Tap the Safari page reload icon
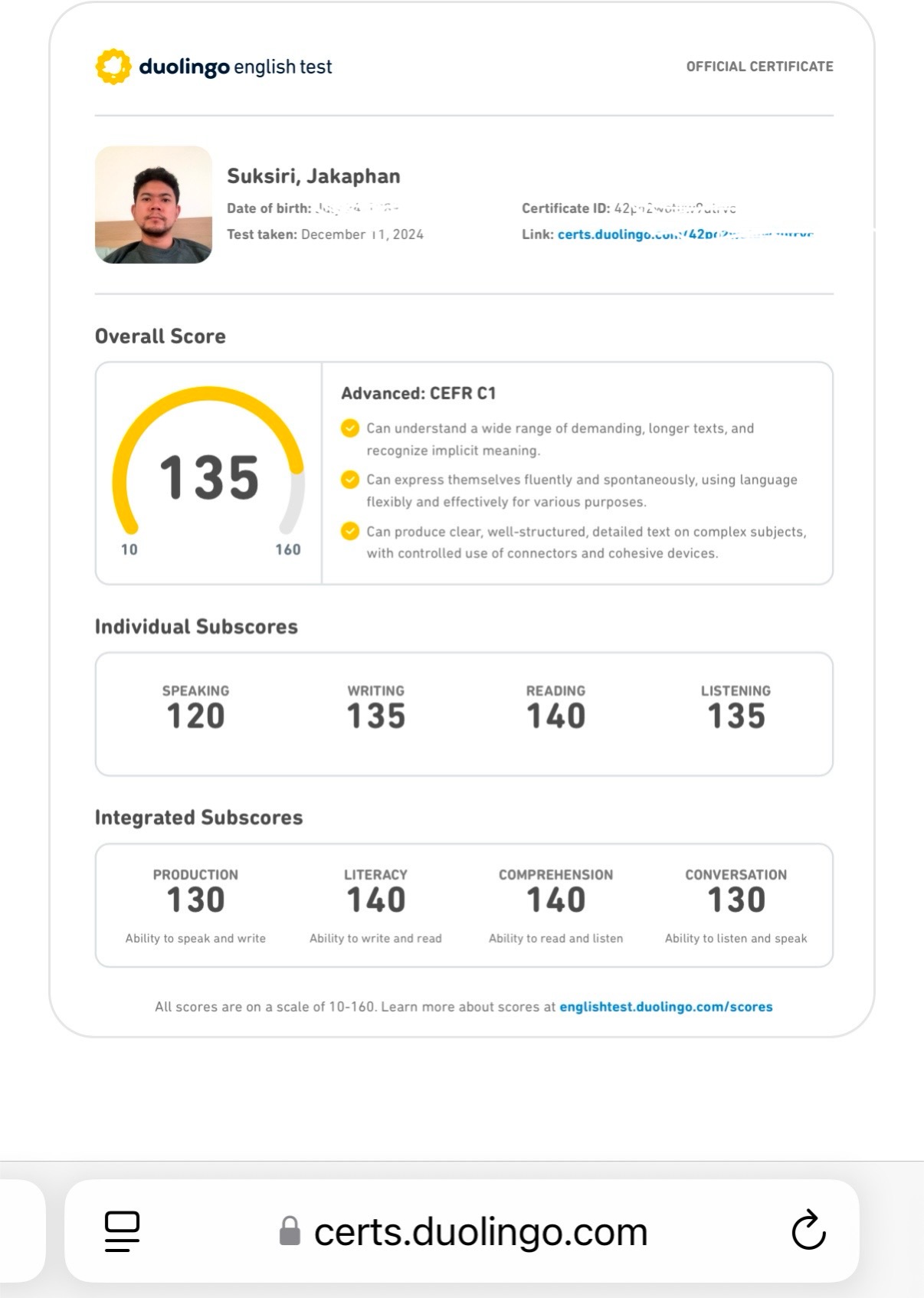The image size is (924, 1298). (x=808, y=1231)
